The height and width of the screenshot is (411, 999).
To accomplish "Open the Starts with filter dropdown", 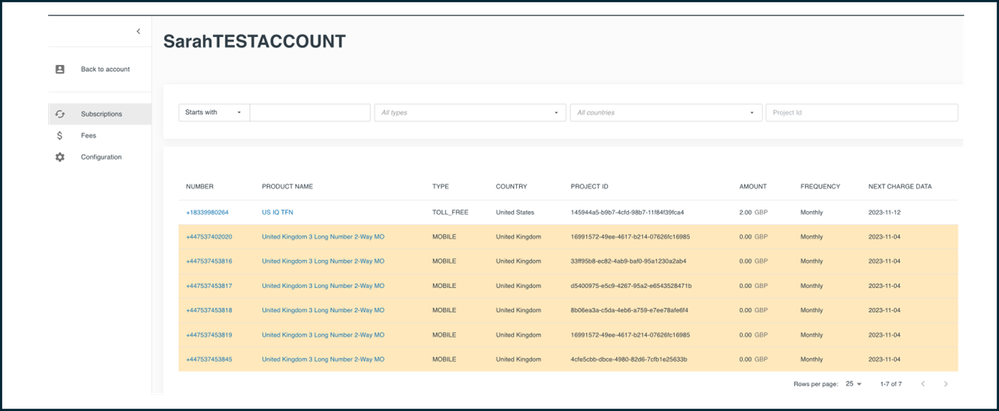I will 214,112.
